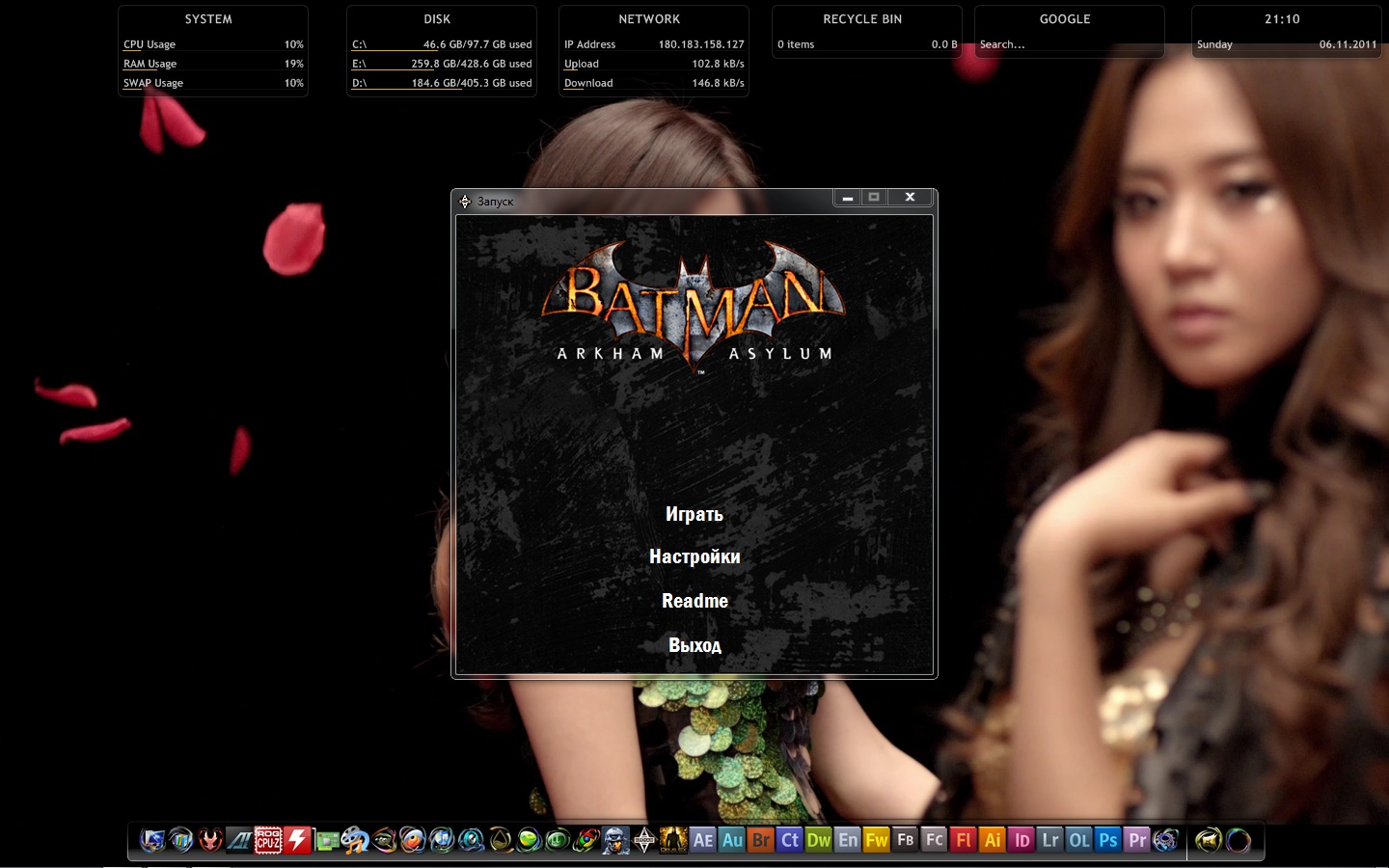Click the Recycle Bin widget header
The image size is (1389, 868).
862,19
